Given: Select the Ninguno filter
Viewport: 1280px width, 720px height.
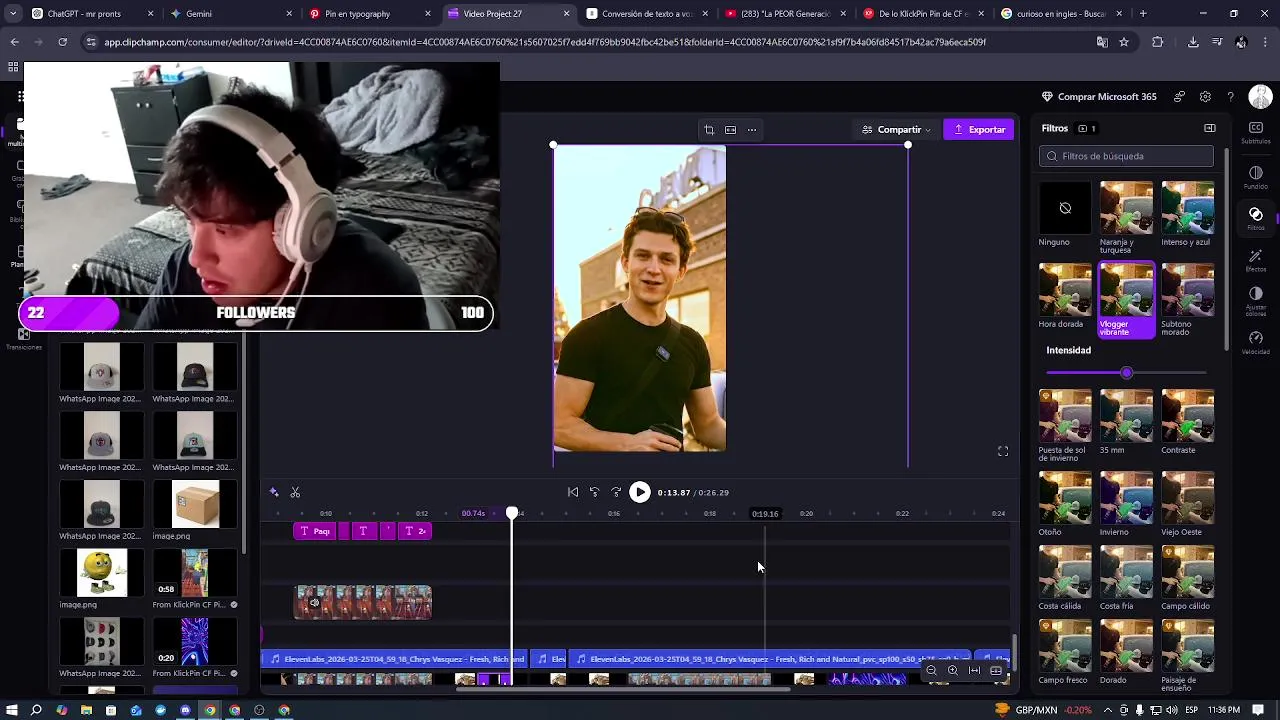Looking at the screenshot, I should coord(1065,214).
